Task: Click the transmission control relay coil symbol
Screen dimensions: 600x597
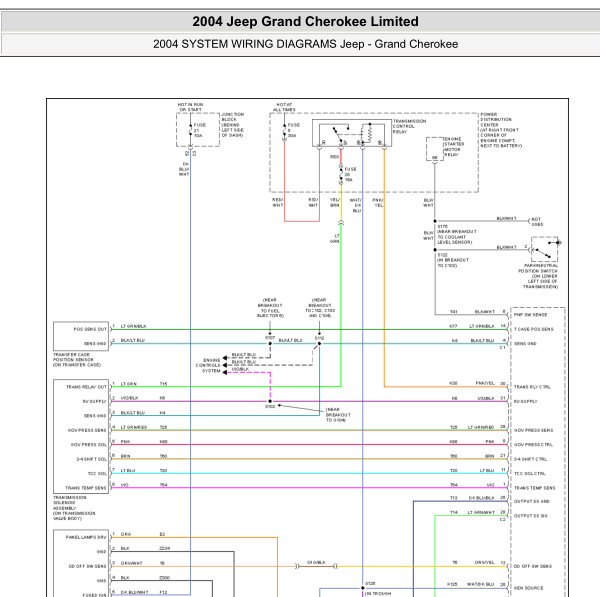Action: [x=369, y=134]
